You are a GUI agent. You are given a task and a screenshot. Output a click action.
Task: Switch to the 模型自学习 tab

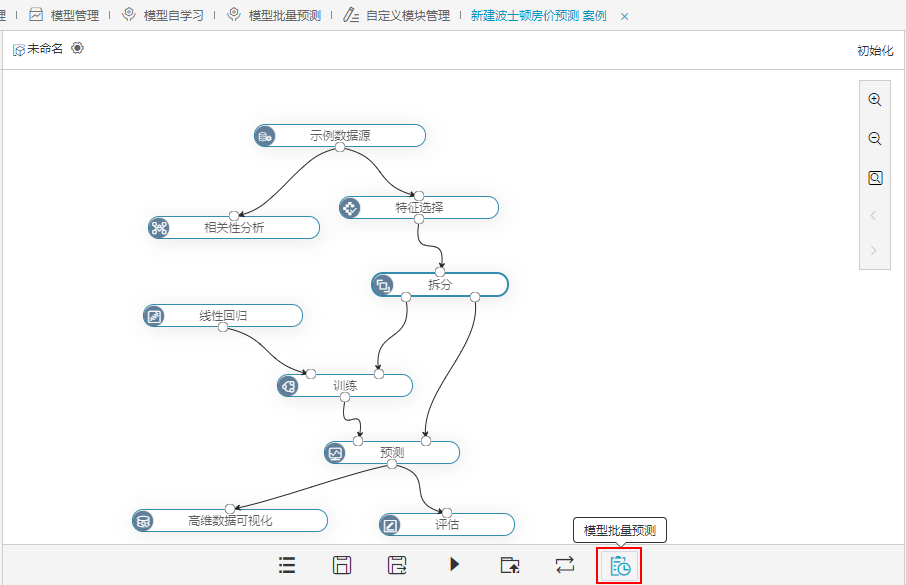pos(163,16)
